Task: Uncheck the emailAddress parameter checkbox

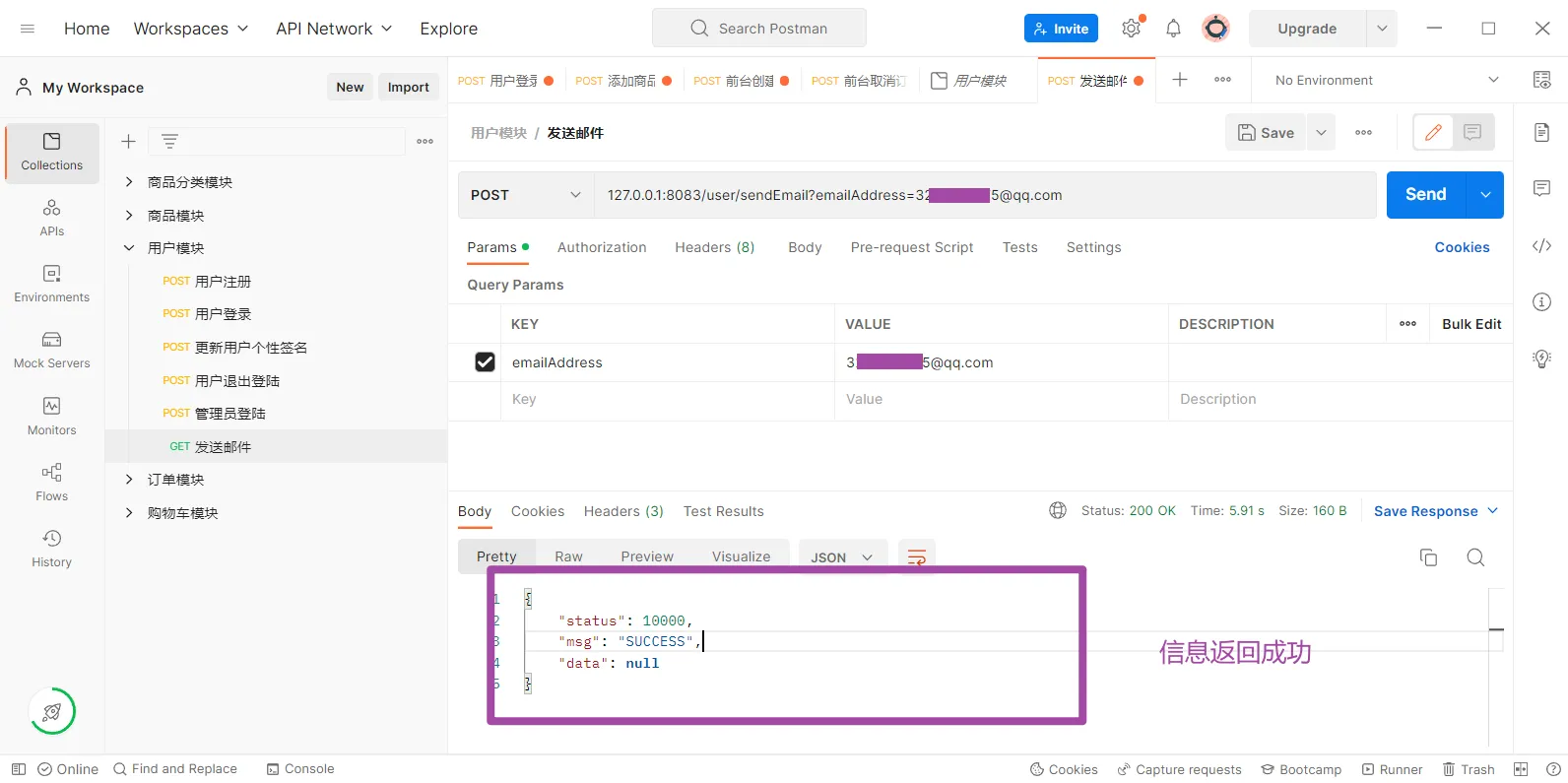Action: [x=485, y=362]
